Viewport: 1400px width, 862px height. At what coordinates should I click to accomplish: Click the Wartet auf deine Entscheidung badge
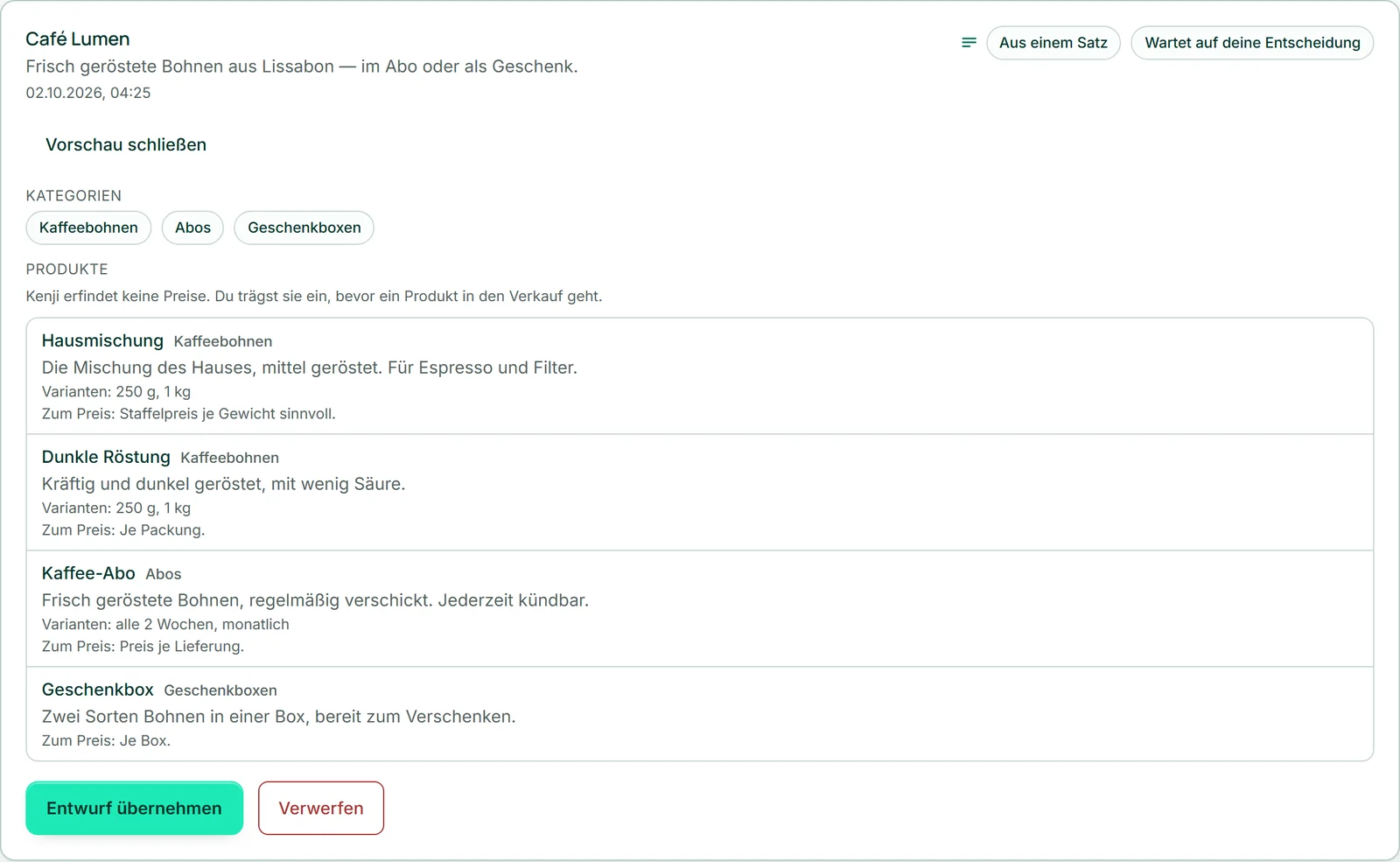click(x=1252, y=43)
